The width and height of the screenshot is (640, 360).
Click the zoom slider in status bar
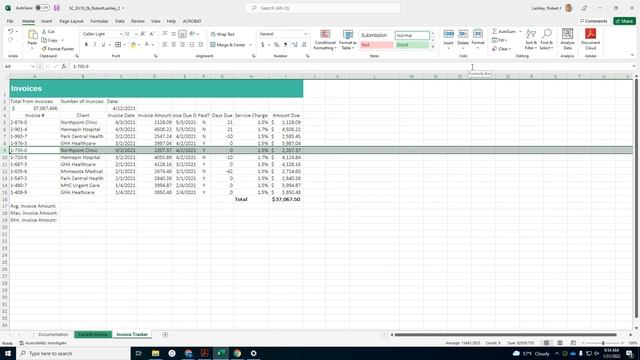[603, 343]
